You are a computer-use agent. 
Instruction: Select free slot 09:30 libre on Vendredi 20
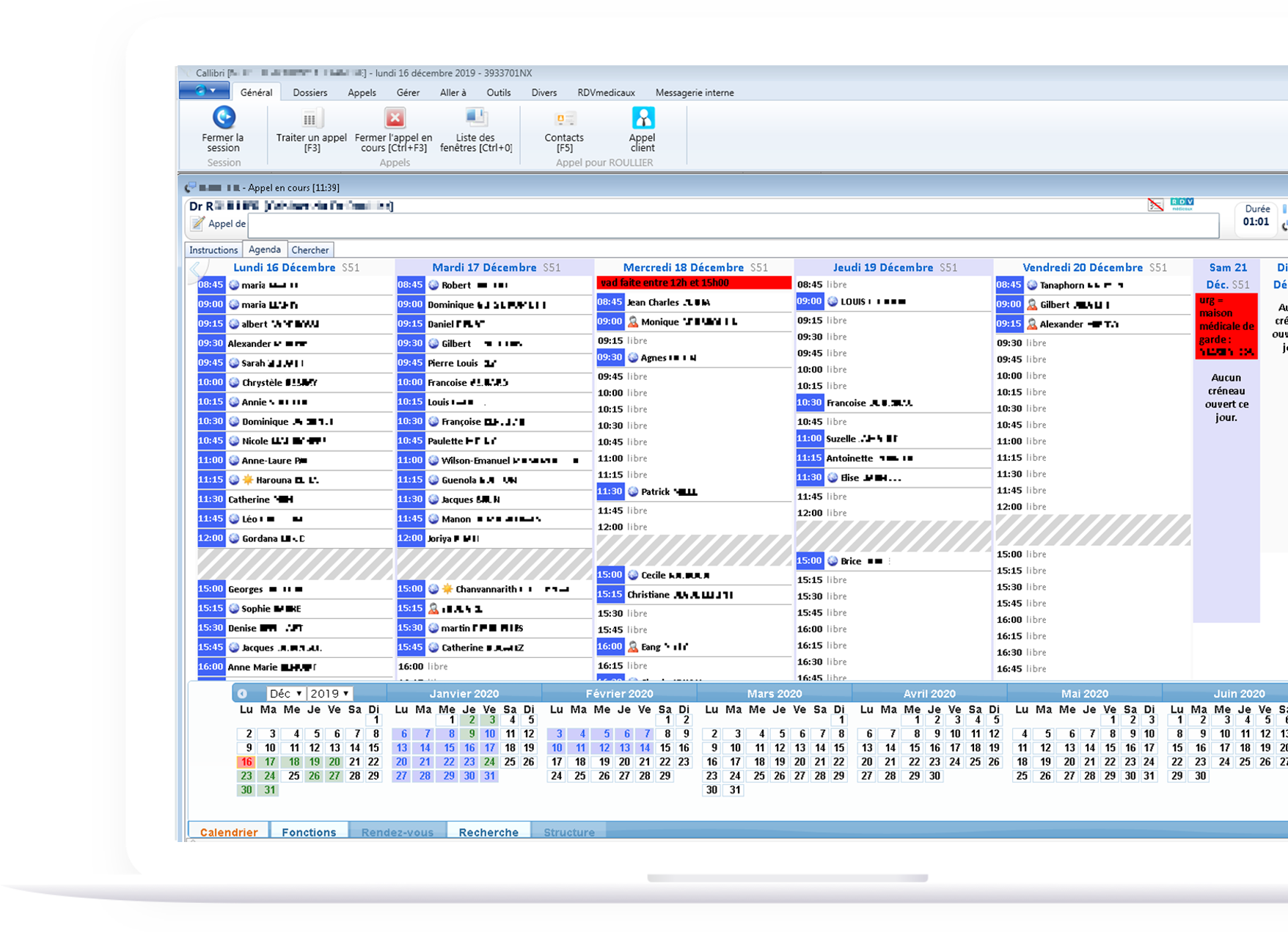(1093, 343)
